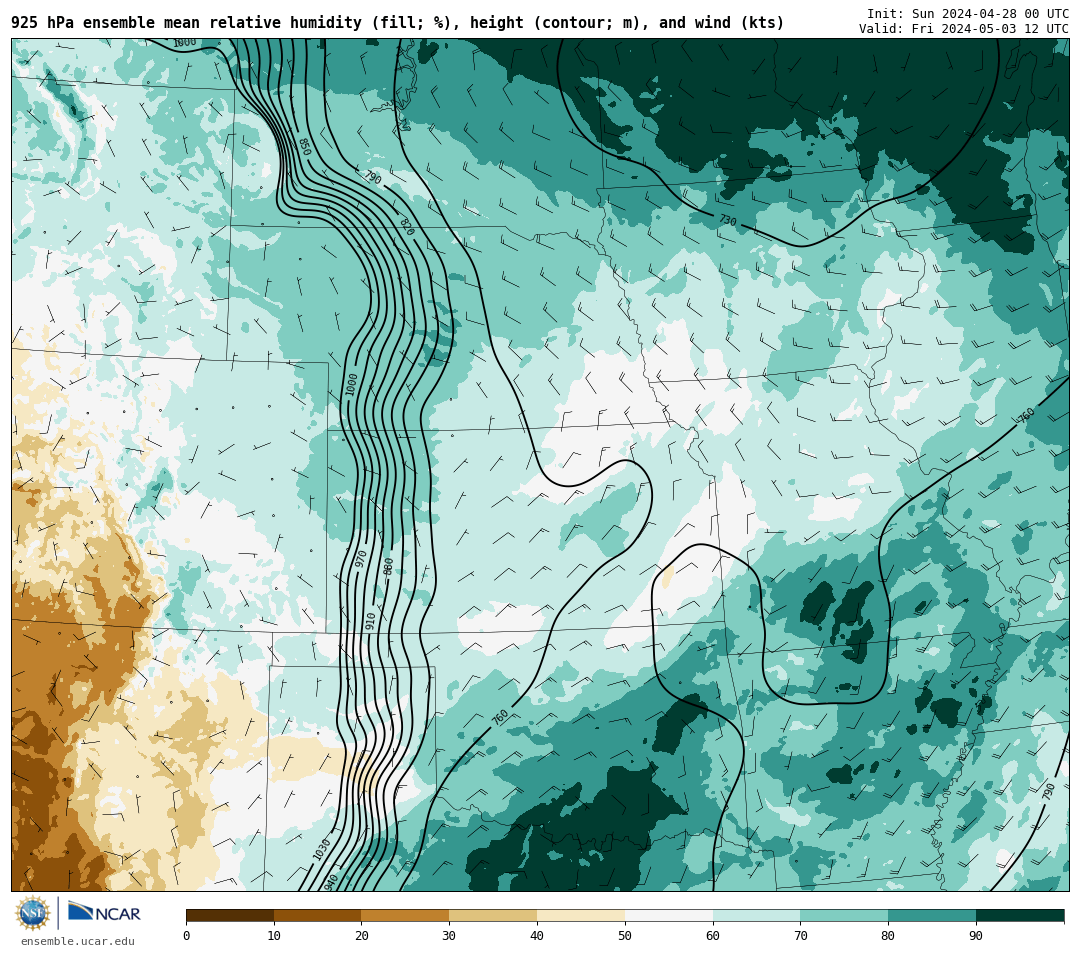Click the colorbar tick label 0
Image resolution: width=1080 pixels, height=954 pixels.
pyautogui.click(x=187, y=935)
